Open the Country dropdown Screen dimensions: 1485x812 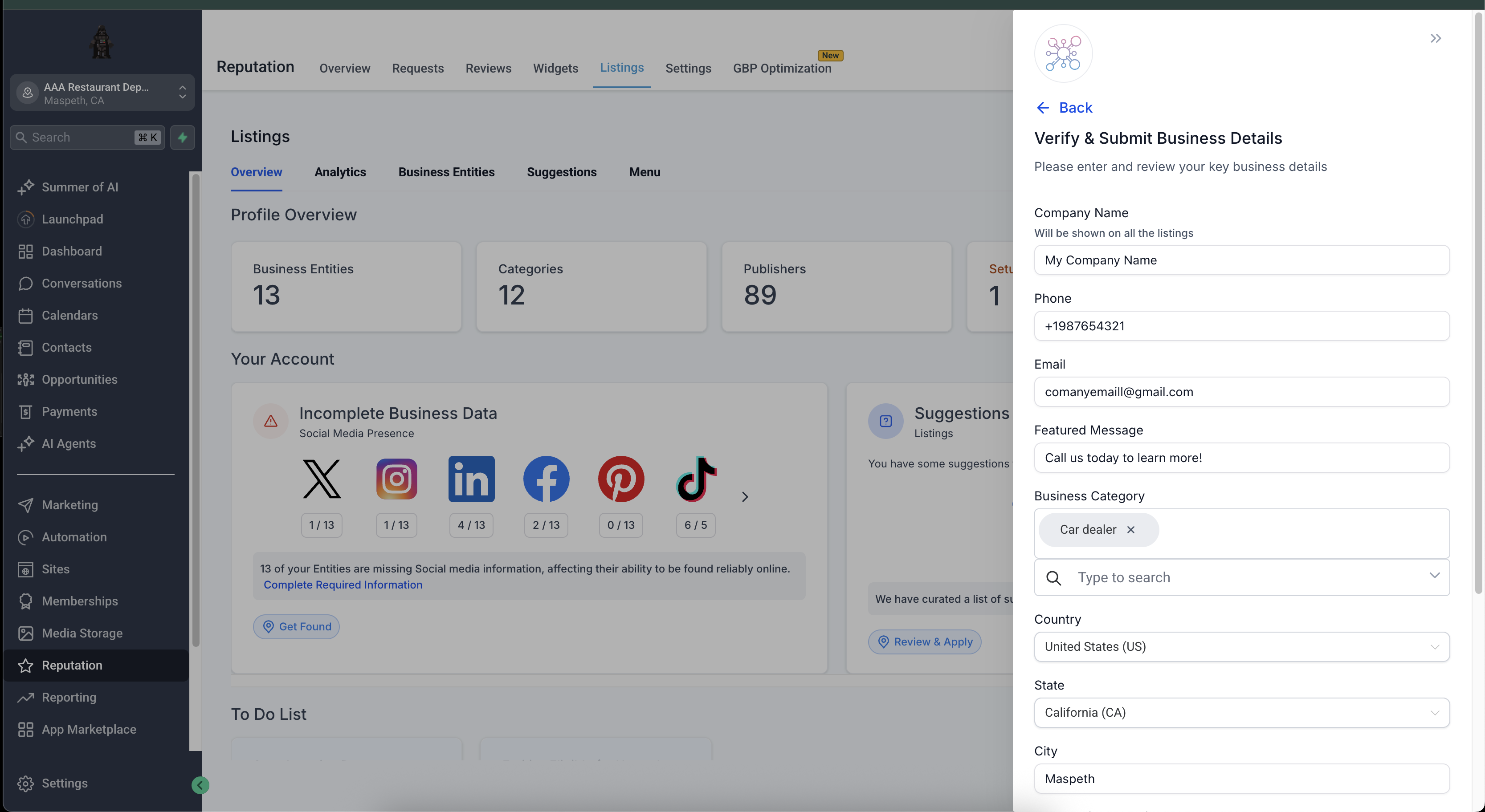[x=1241, y=646]
